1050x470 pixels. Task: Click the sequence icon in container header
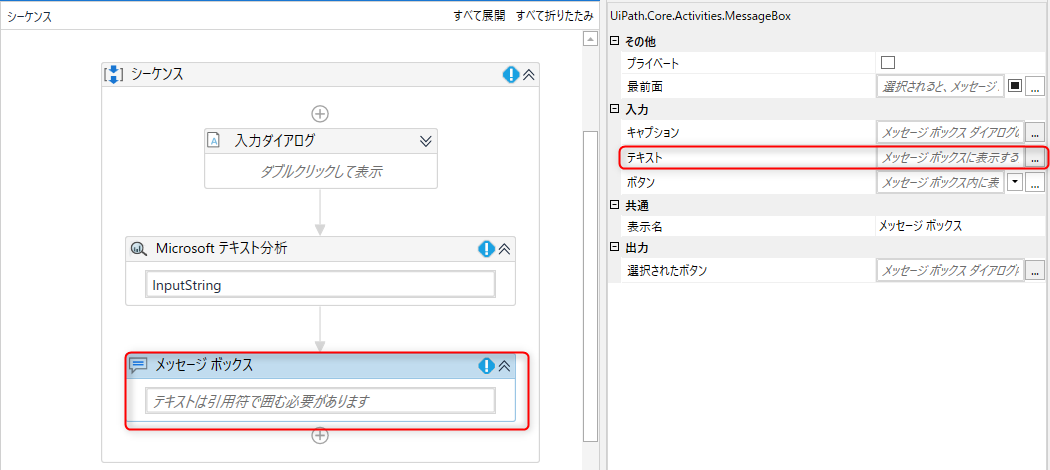point(114,74)
